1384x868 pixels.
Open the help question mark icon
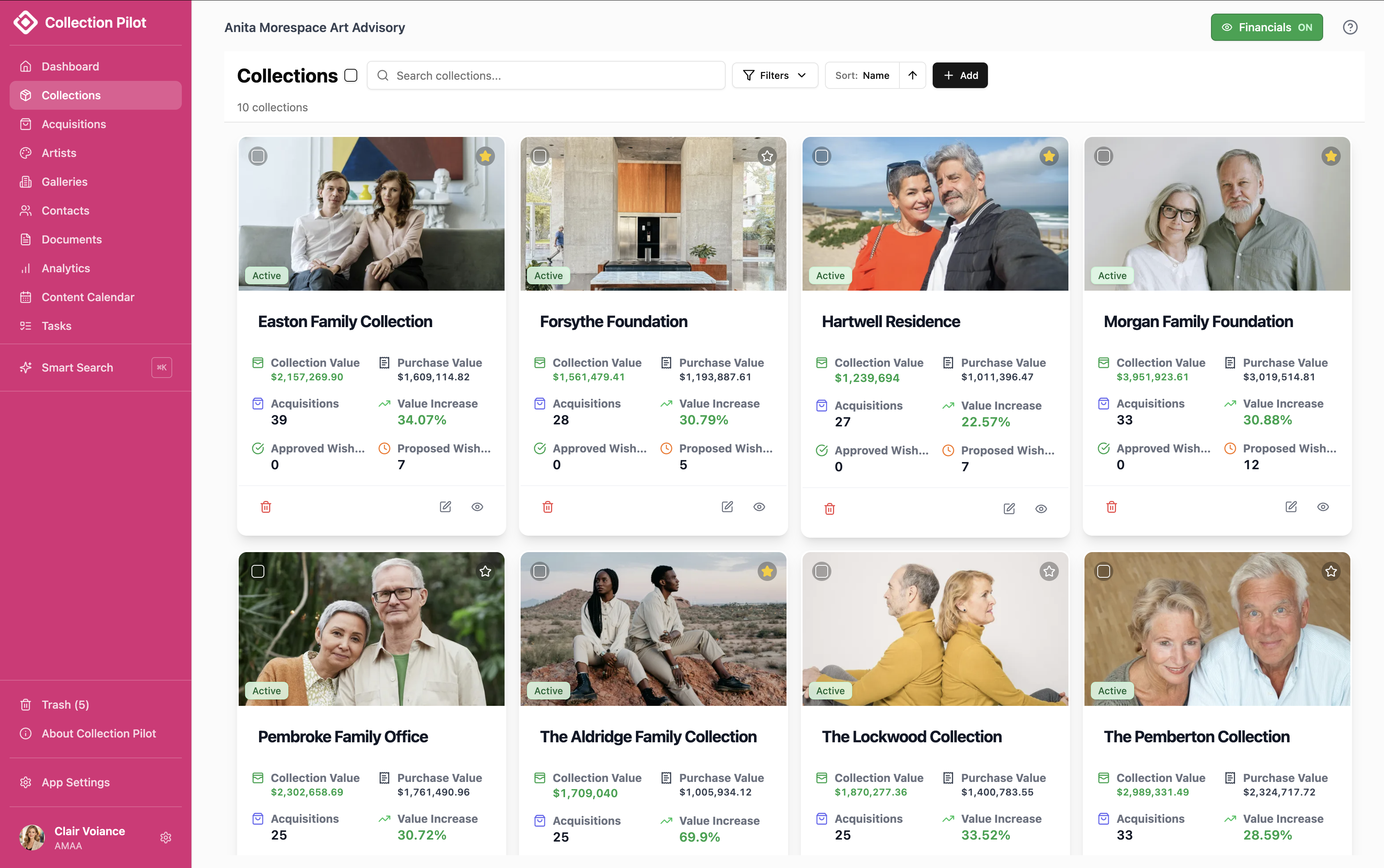click(x=1350, y=28)
